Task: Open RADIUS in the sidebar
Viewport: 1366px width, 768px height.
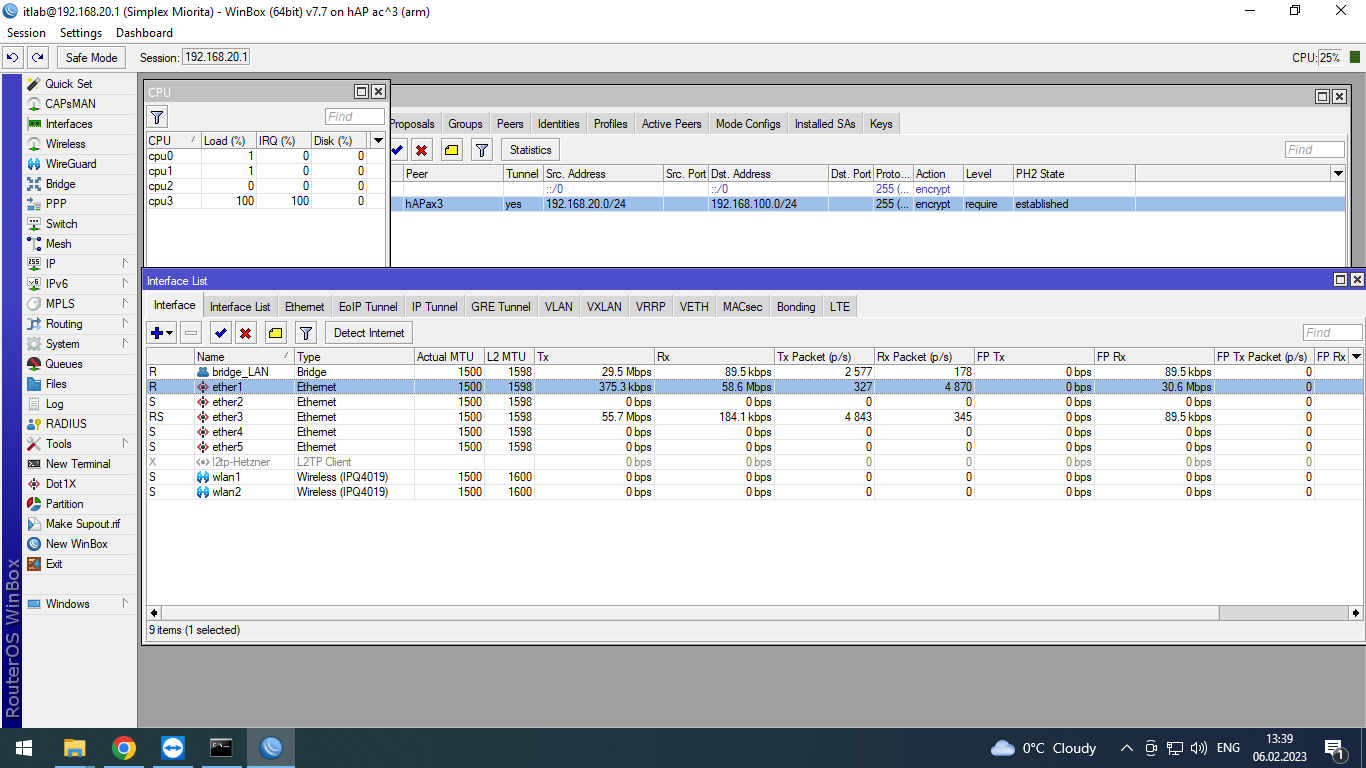Action: [x=66, y=424]
